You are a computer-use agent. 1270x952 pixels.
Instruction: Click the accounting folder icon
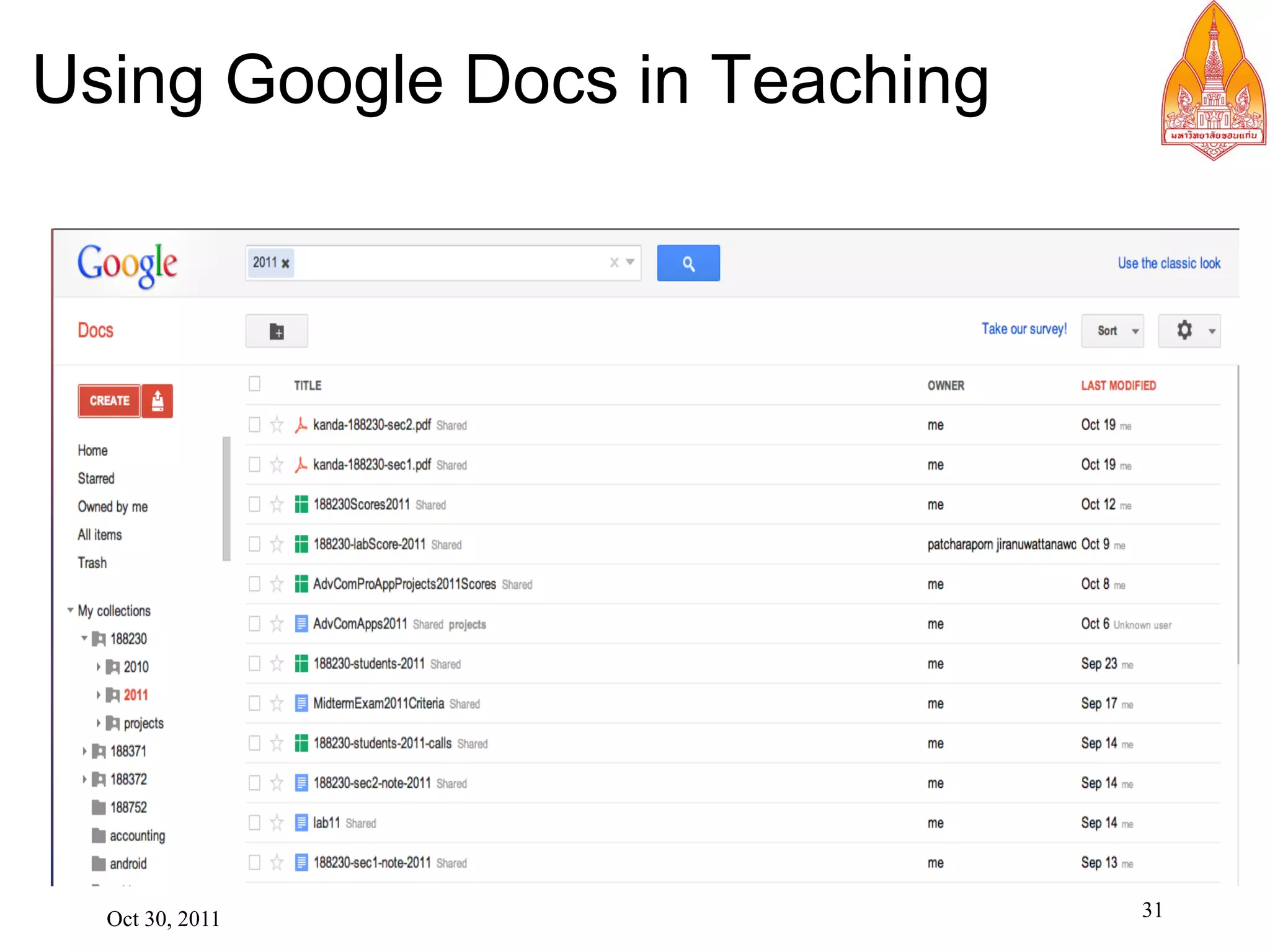[99, 835]
